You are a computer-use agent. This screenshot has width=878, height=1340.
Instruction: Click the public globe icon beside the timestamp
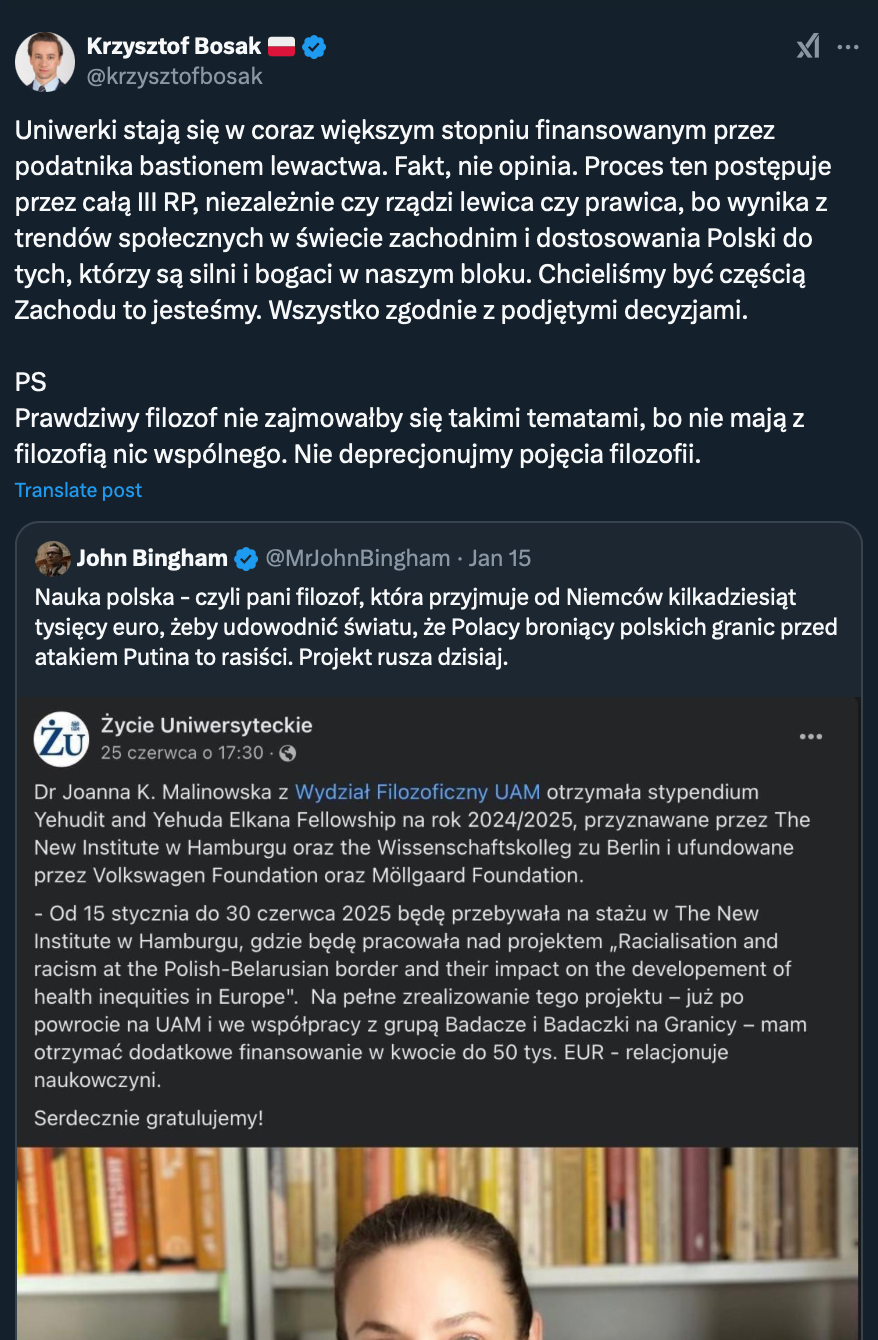click(288, 753)
